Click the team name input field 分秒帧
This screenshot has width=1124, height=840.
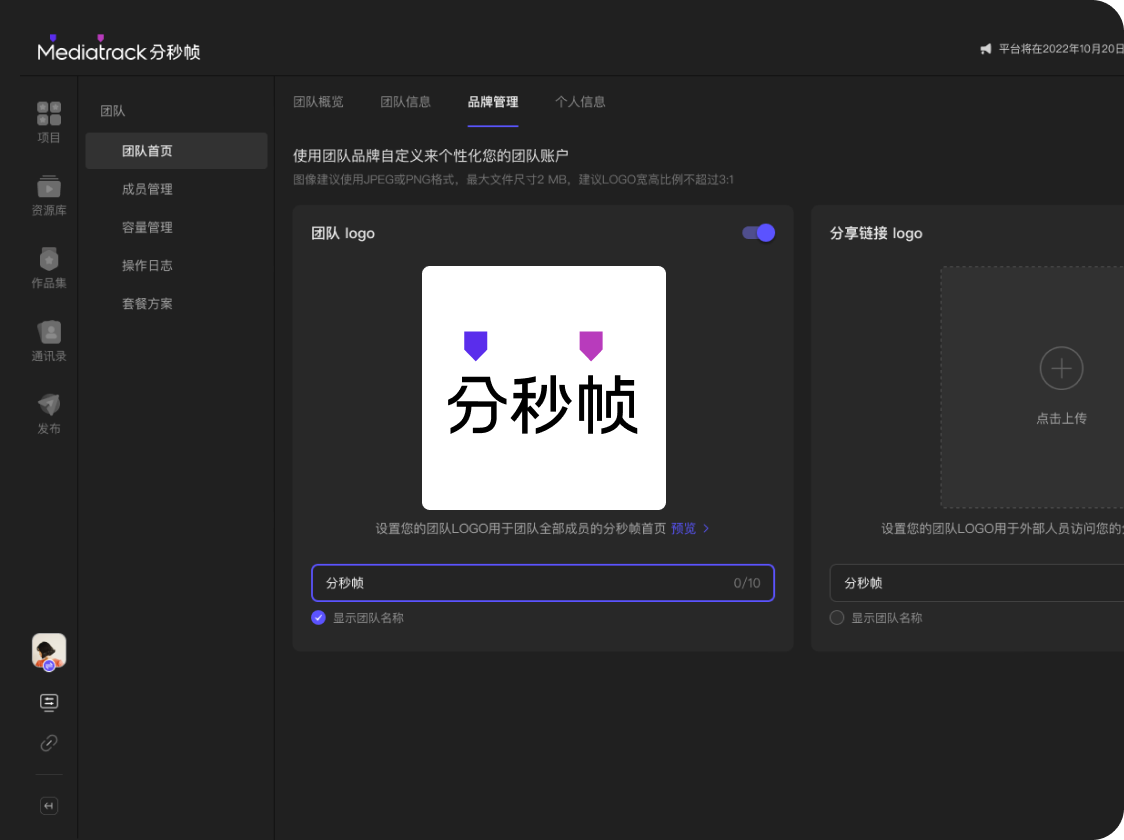[x=543, y=583]
